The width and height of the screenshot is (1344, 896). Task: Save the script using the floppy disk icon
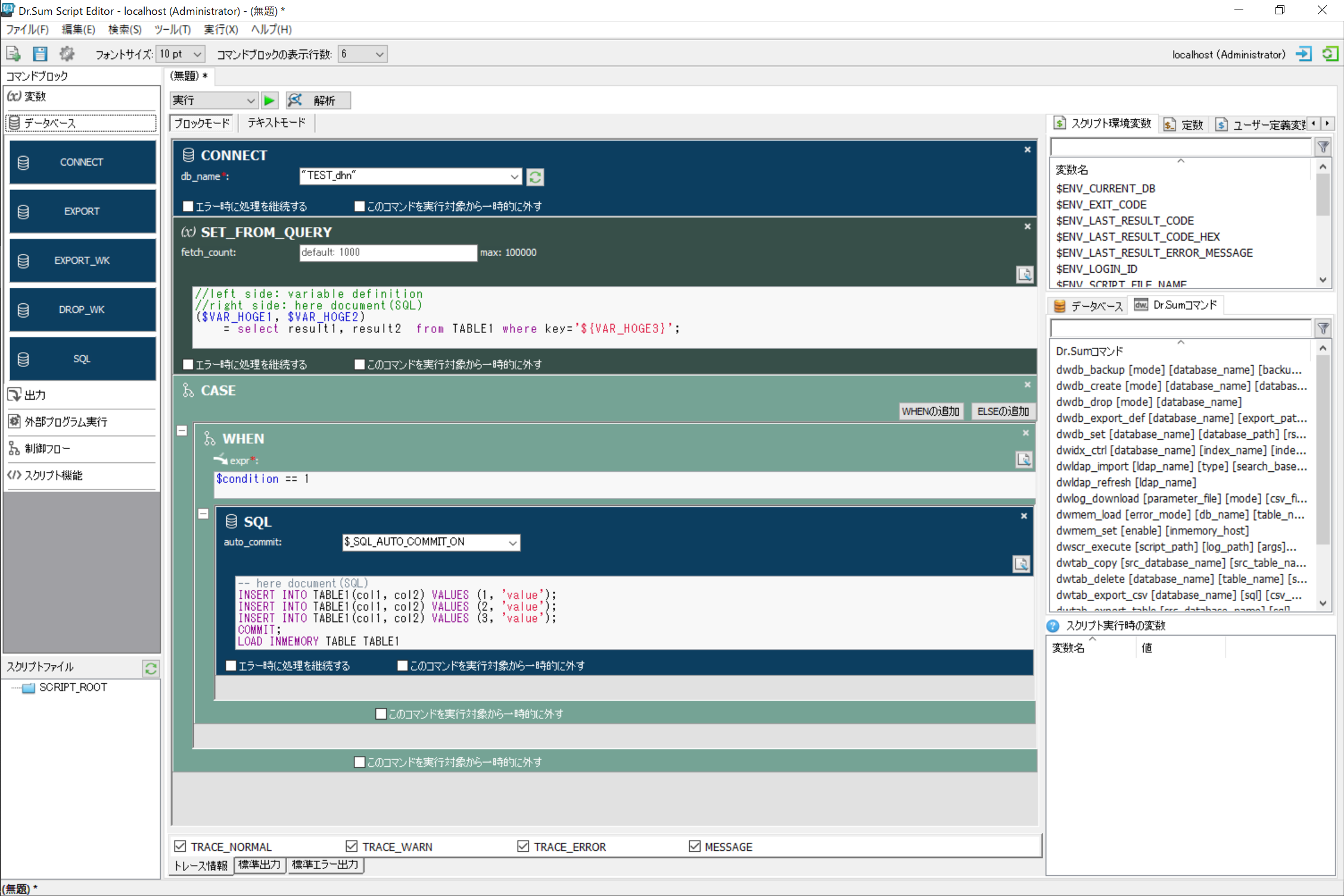(39, 54)
